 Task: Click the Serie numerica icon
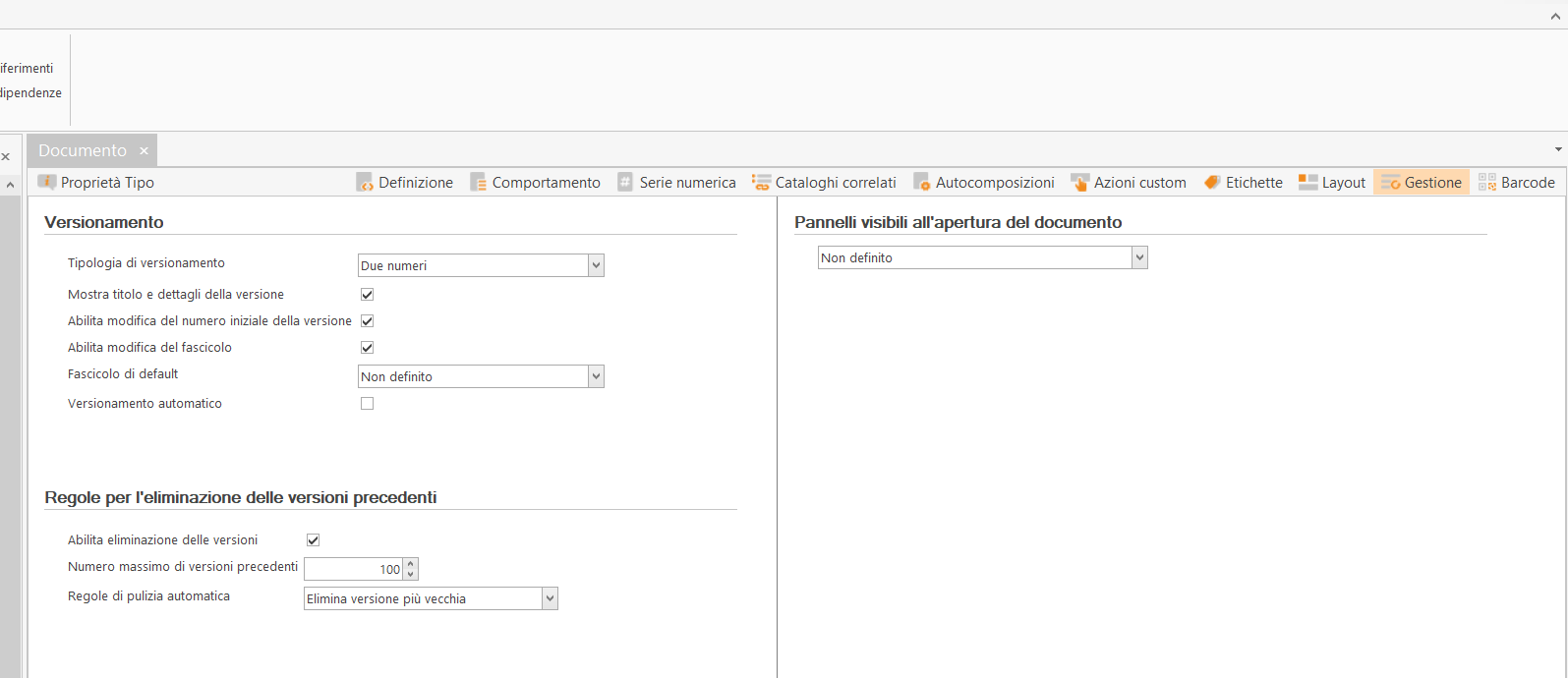625,183
